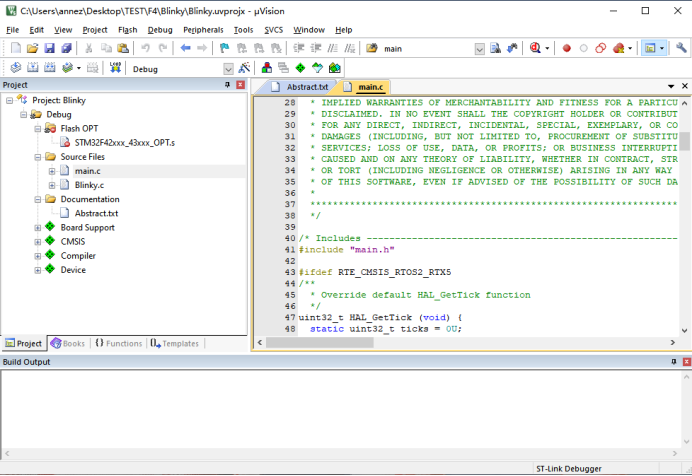Collapse the Source Files folder
Screen dimensions: 692x476
(38, 157)
